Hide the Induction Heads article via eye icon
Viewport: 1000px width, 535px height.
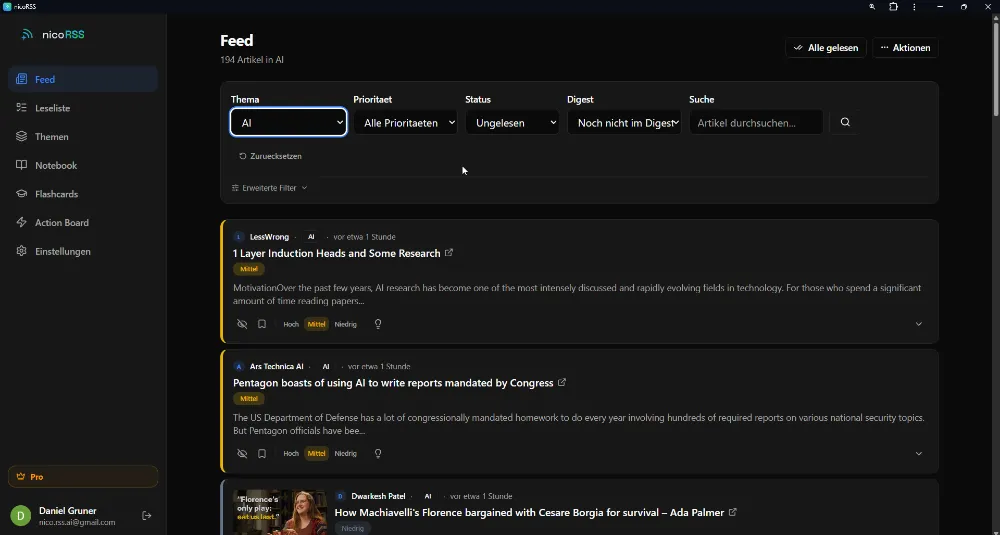click(x=242, y=324)
